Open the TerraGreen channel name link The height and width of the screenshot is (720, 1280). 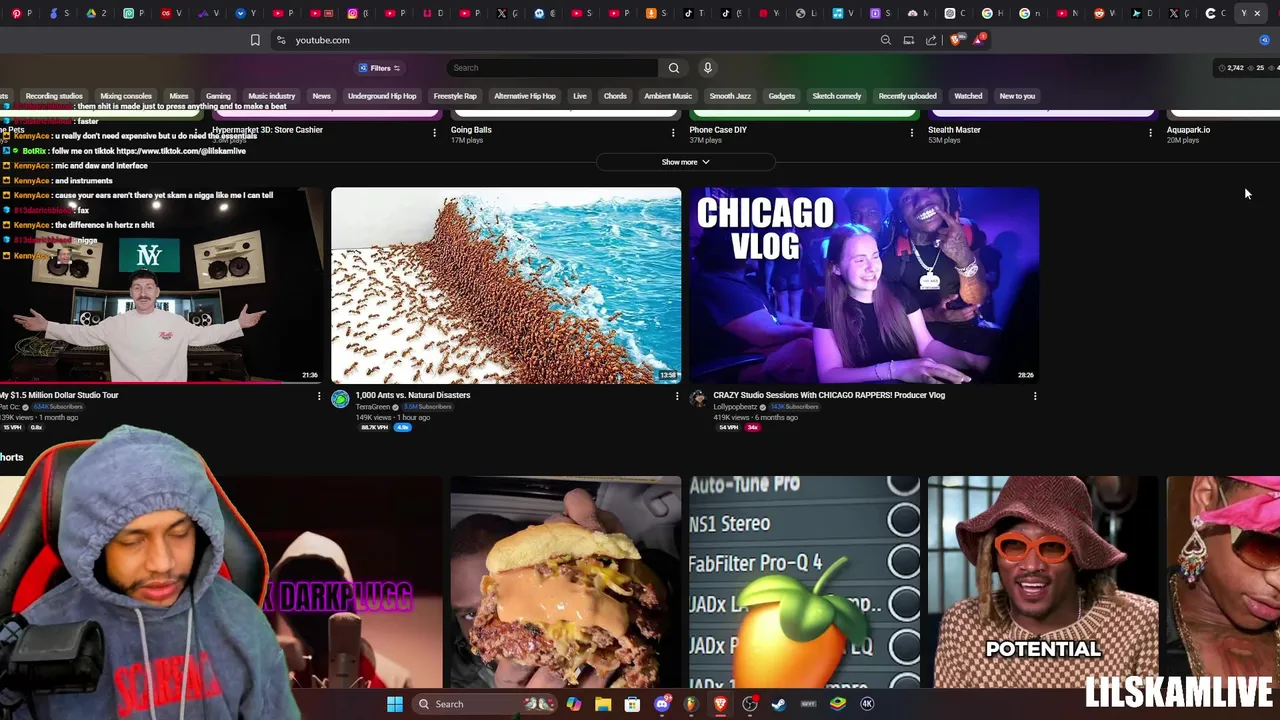tap(373, 407)
